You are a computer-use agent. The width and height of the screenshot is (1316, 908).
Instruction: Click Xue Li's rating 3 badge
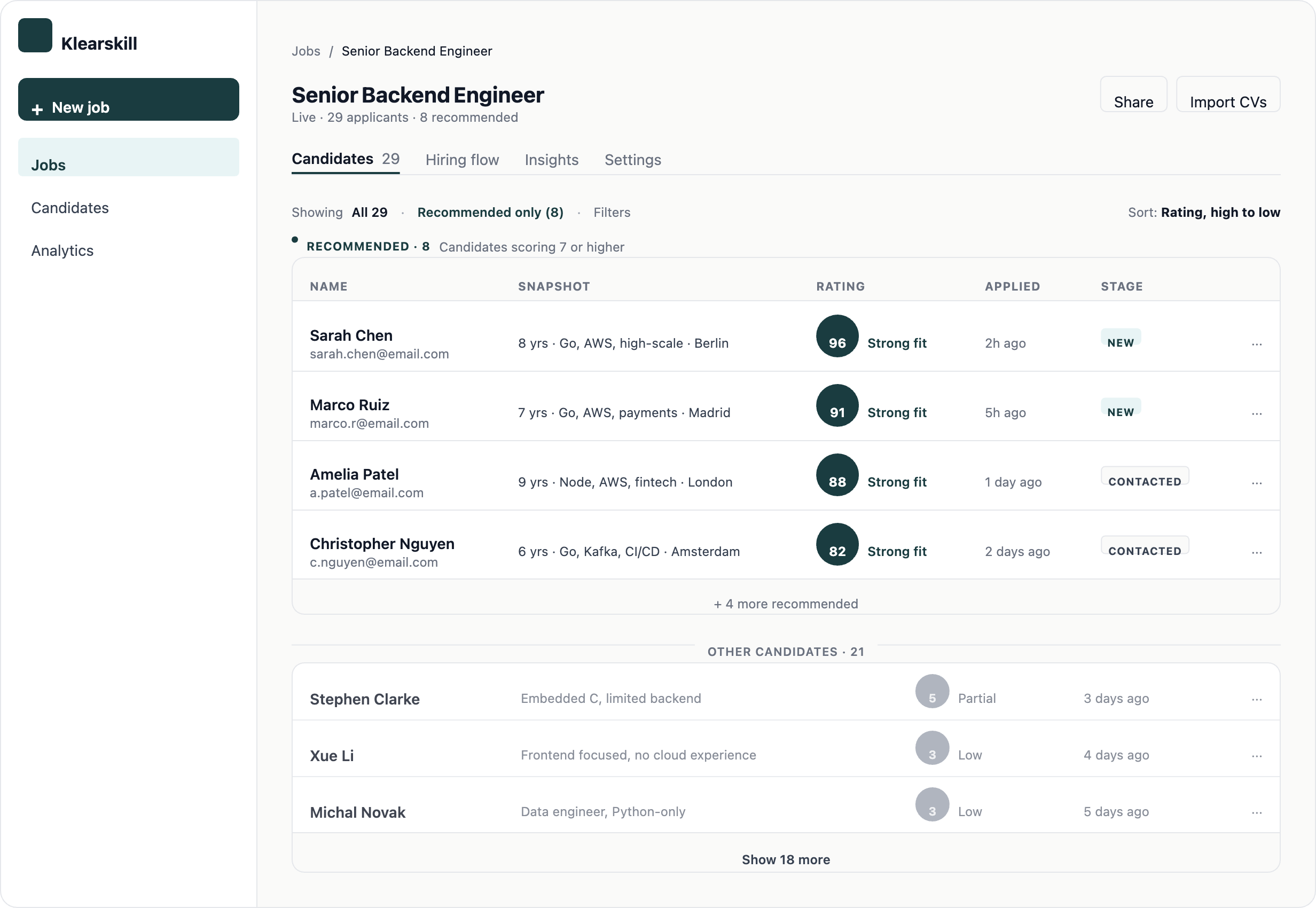932,748
